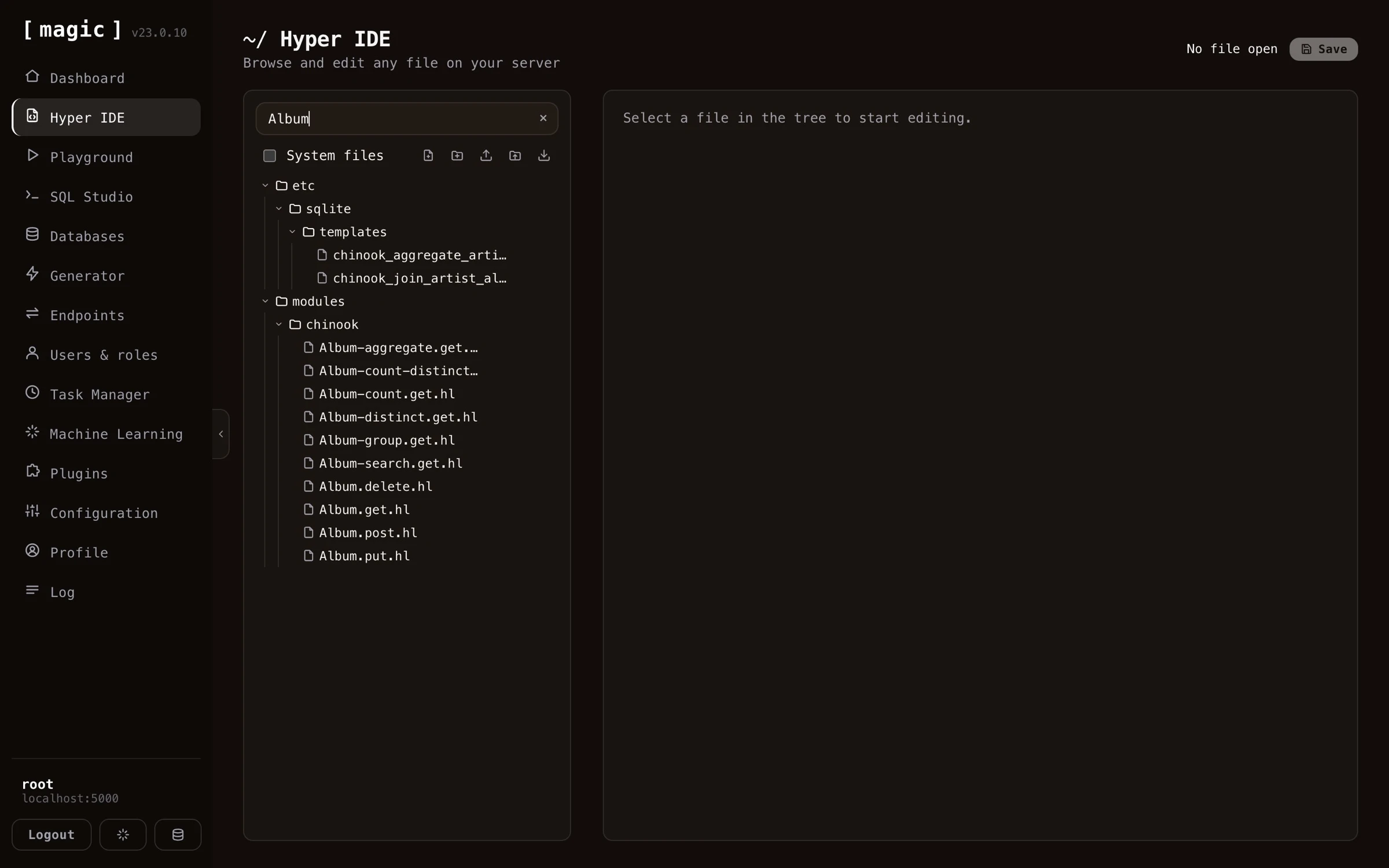Navigate to the Generator page
This screenshot has width=1389, height=868.
[x=106, y=276]
